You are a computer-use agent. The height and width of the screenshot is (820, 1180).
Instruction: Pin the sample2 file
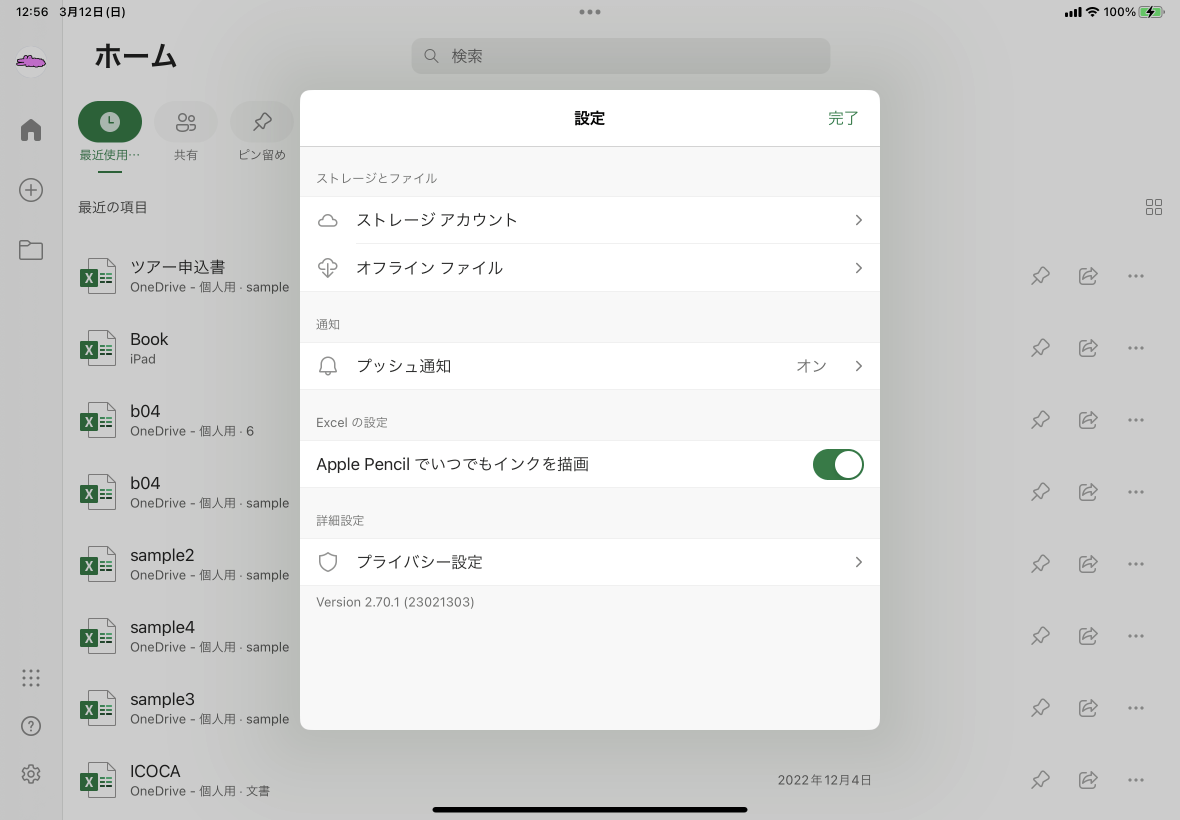(1041, 564)
